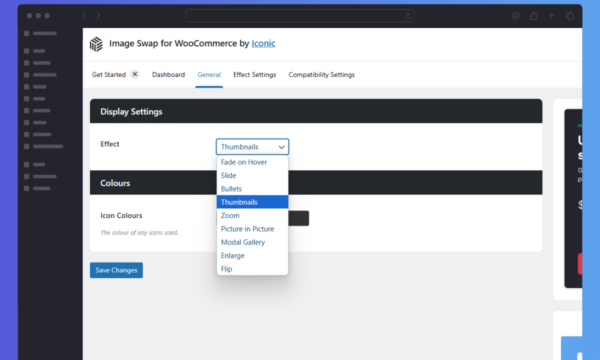Reload the page via the address bar icon

coord(408,16)
